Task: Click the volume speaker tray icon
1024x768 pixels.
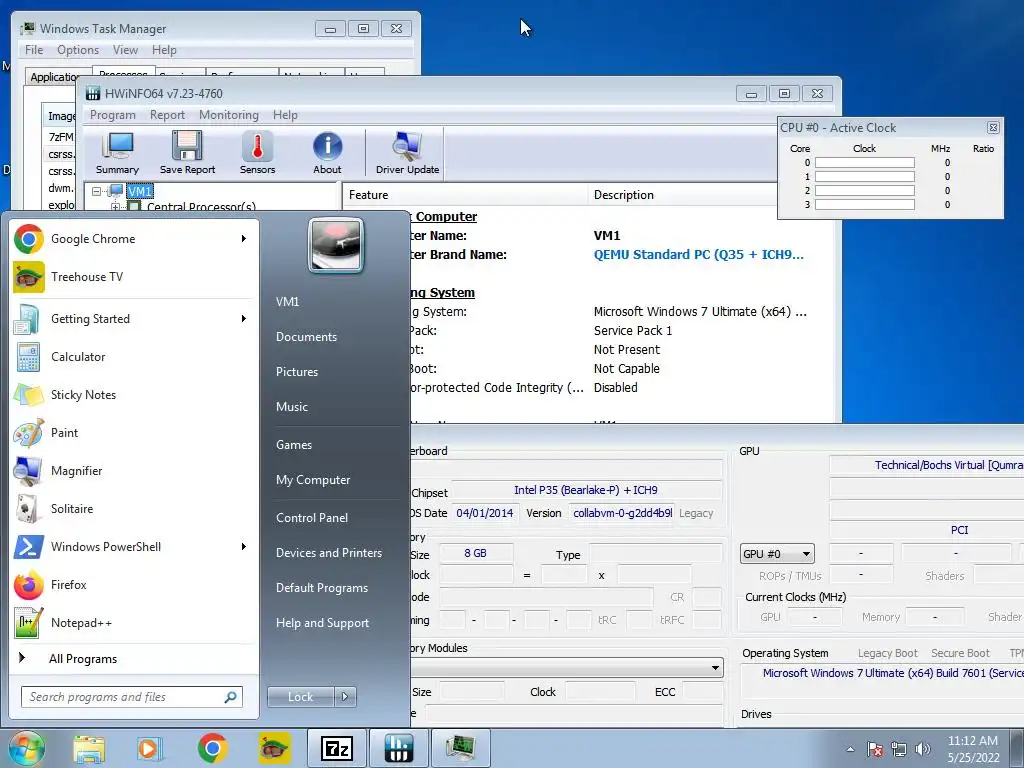Action: [x=923, y=749]
